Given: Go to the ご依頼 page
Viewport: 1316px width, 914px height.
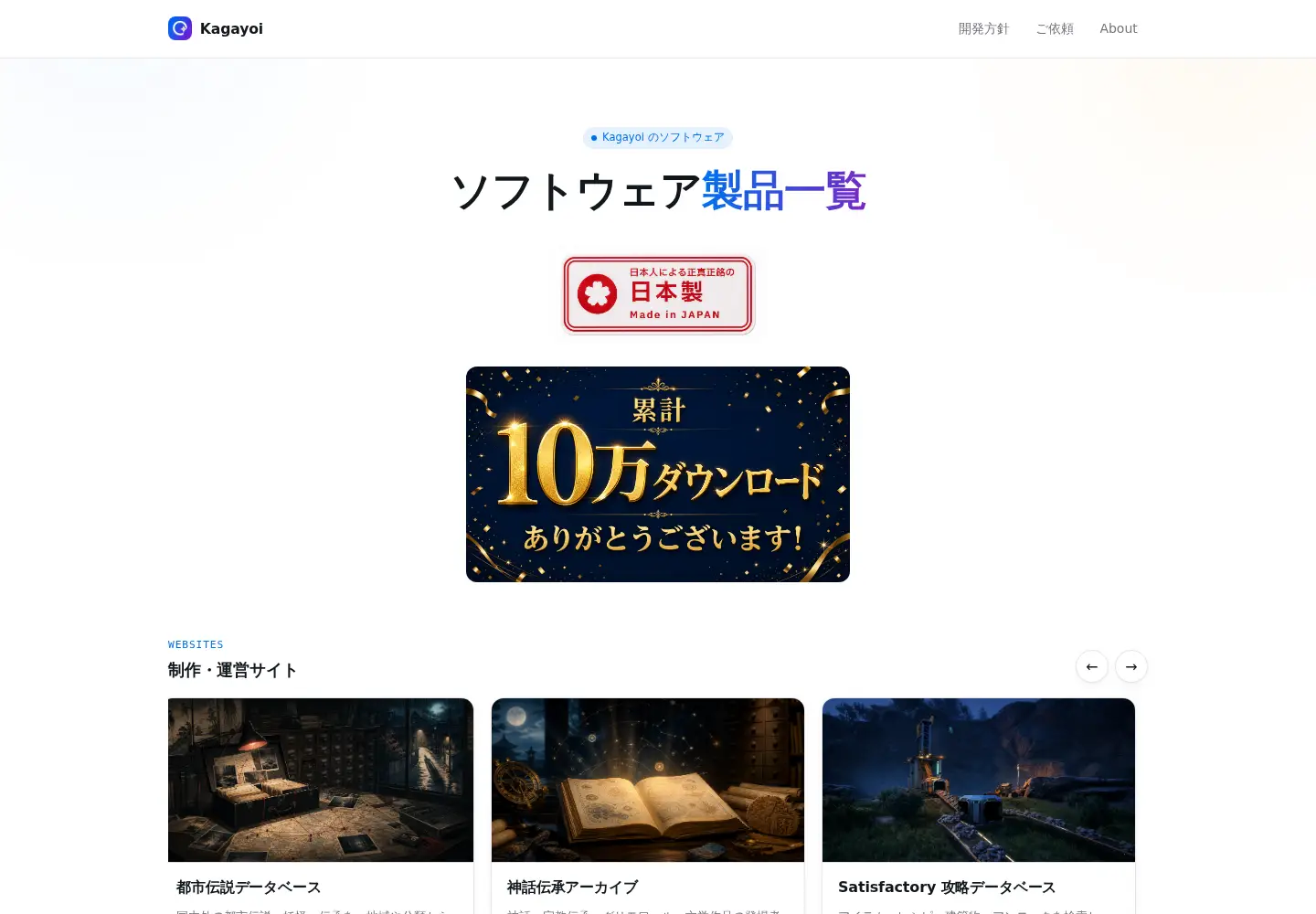Looking at the screenshot, I should (x=1055, y=28).
